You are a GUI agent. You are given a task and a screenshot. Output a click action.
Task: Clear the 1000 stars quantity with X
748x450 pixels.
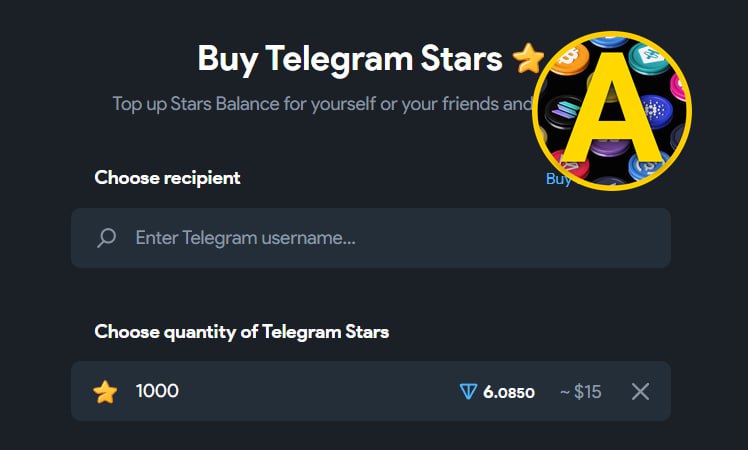[x=641, y=391]
